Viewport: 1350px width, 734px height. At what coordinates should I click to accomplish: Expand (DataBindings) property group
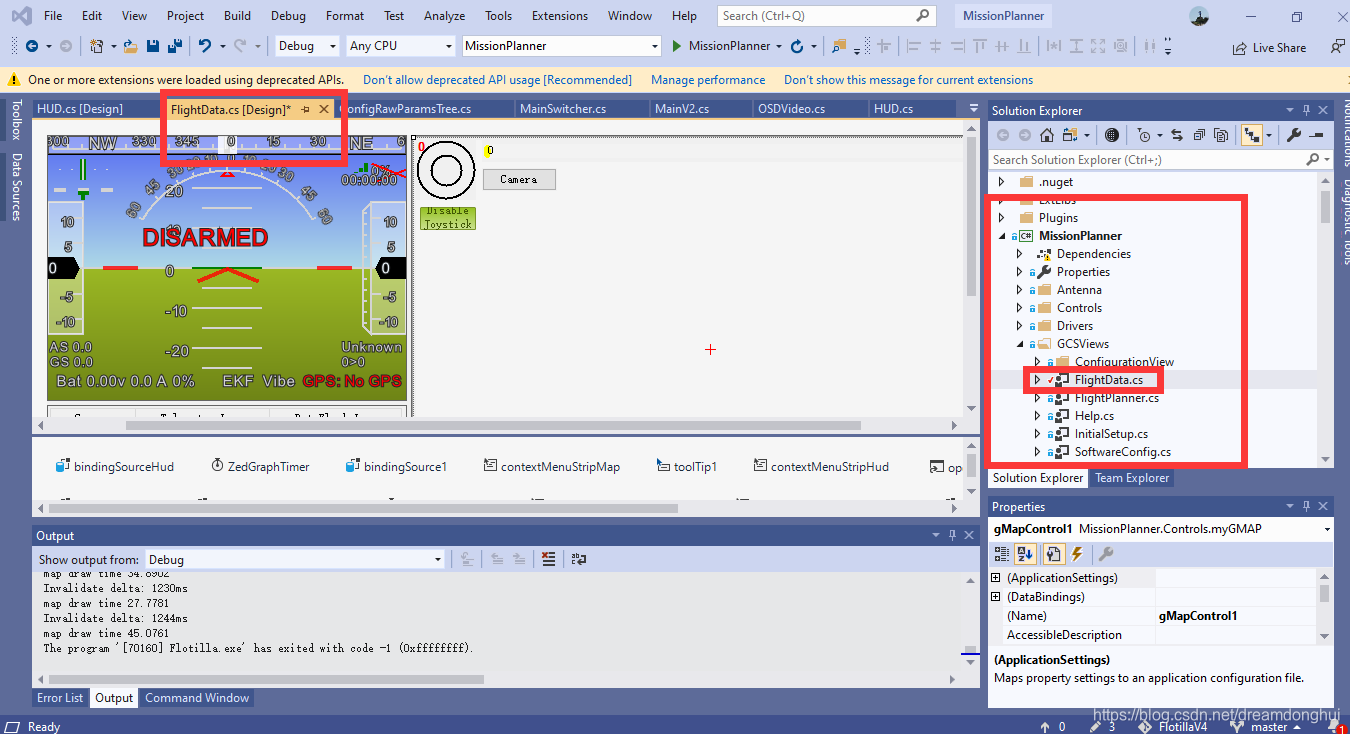point(996,597)
